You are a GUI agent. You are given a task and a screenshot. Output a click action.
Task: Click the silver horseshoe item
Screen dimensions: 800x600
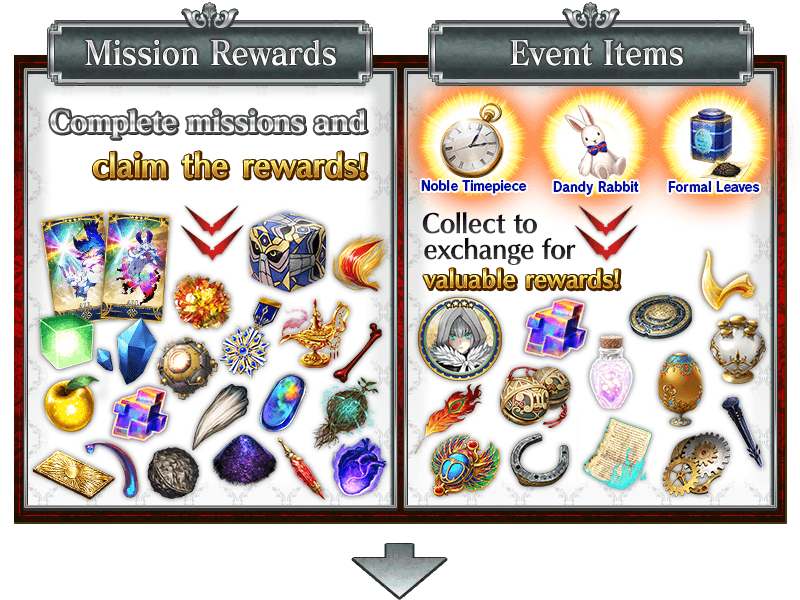point(540,460)
